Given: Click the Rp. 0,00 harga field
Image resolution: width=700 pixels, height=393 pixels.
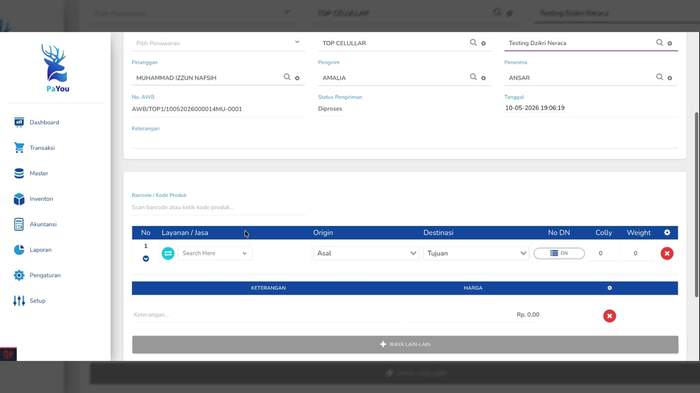Looking at the screenshot, I should [475, 314].
